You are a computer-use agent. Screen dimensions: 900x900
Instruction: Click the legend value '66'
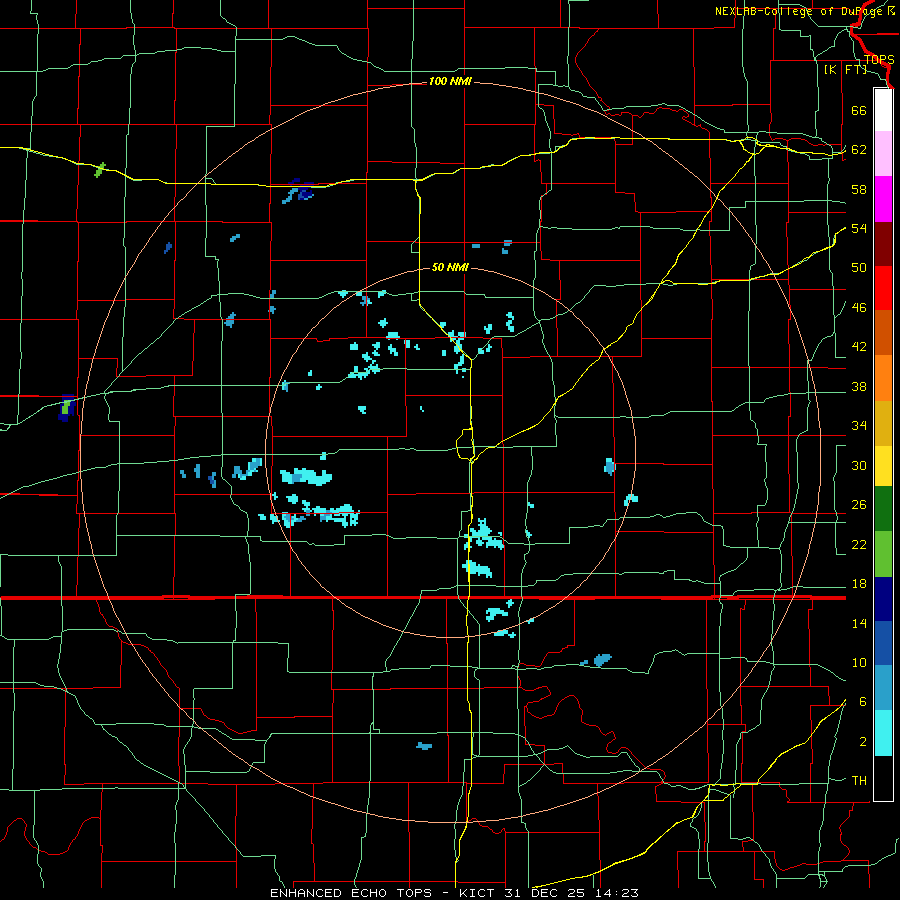pos(859,111)
